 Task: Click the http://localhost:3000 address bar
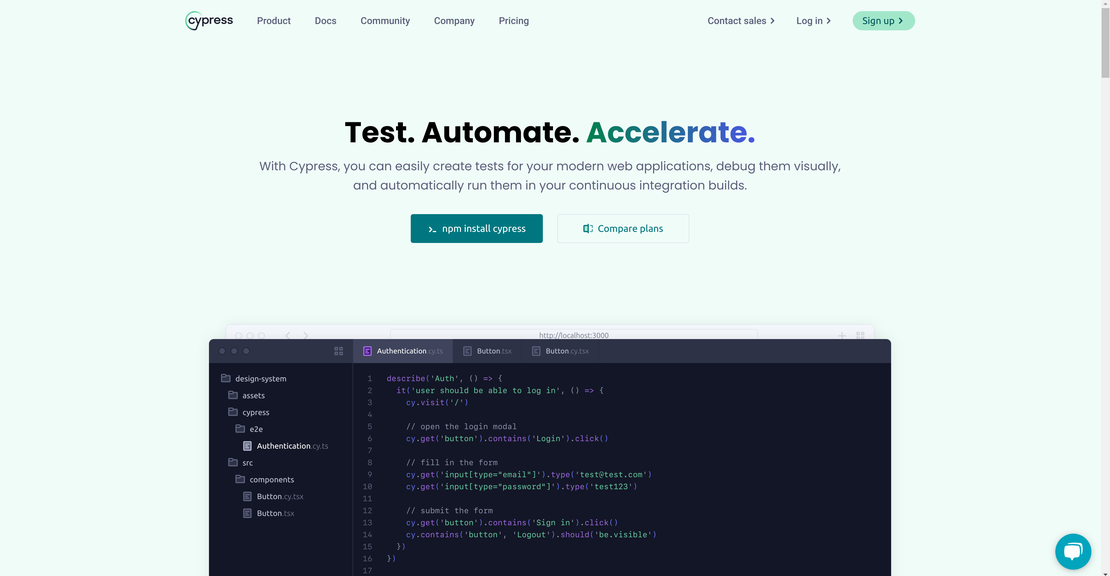573,335
